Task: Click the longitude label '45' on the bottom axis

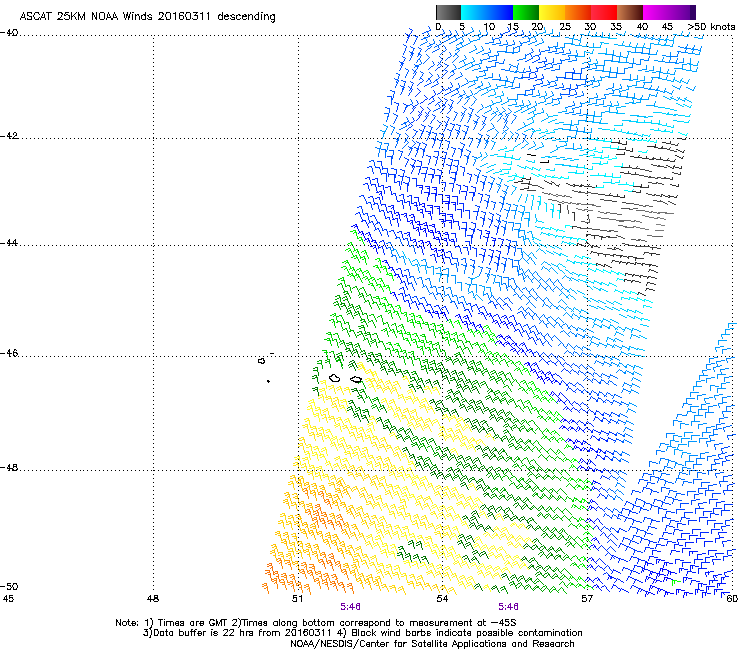Action: coord(8,599)
